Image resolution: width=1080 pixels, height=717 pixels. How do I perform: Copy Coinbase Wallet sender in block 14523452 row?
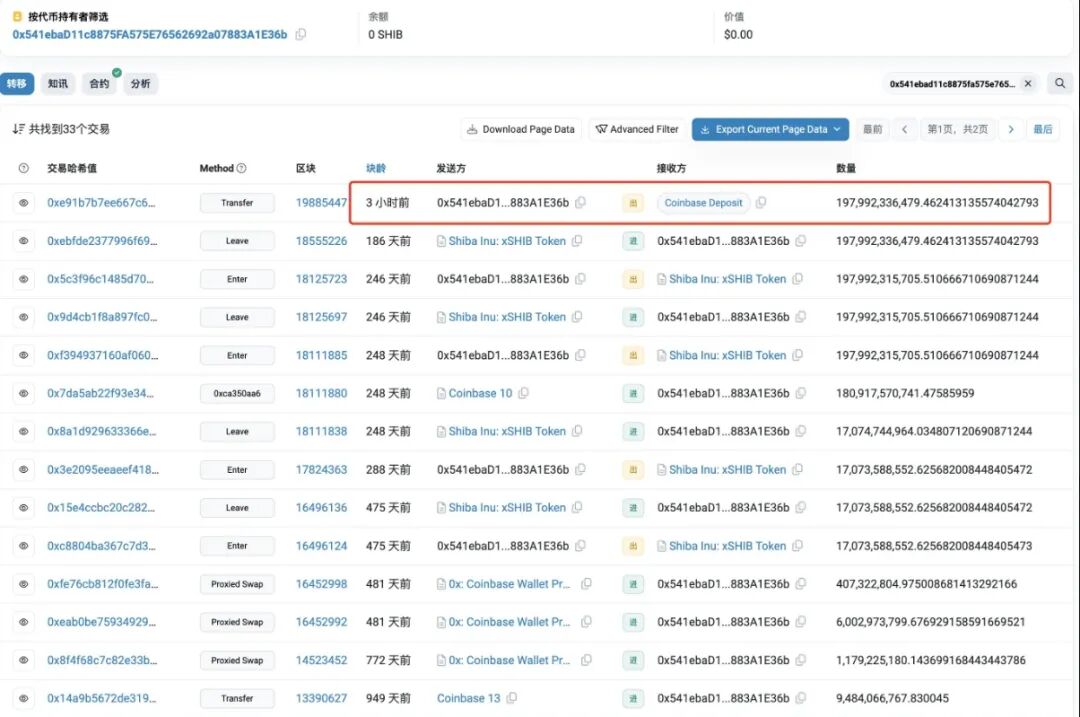[586, 660]
